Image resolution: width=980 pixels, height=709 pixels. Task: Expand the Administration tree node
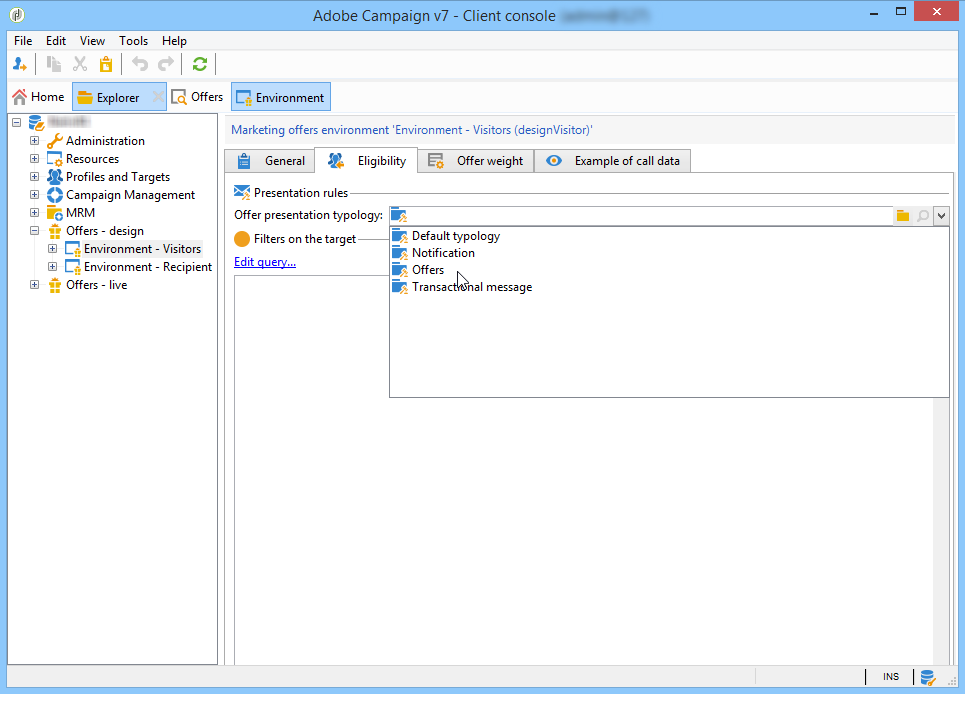click(x=34, y=141)
